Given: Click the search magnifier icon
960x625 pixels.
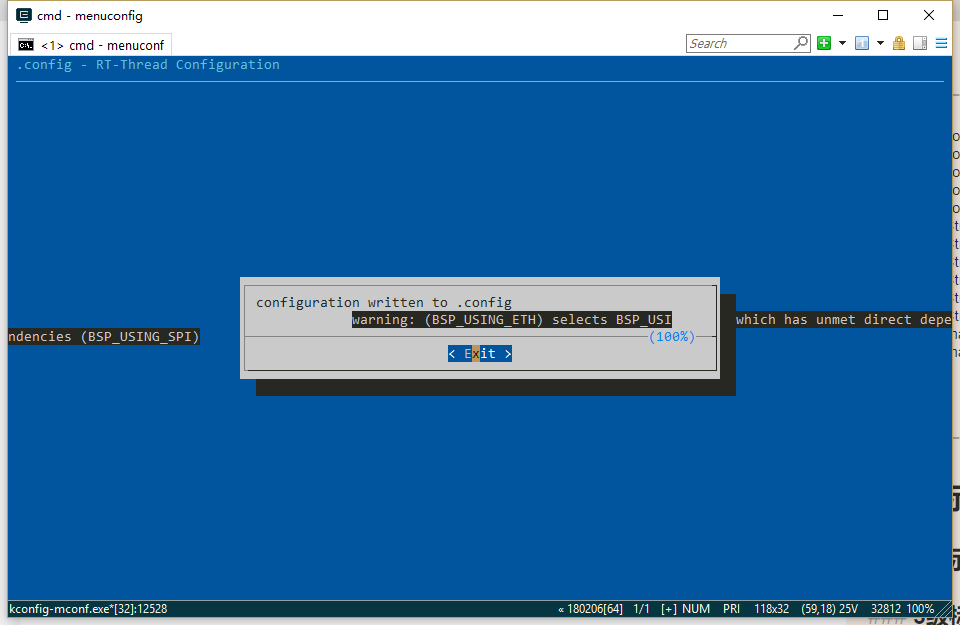Looking at the screenshot, I should tap(801, 43).
